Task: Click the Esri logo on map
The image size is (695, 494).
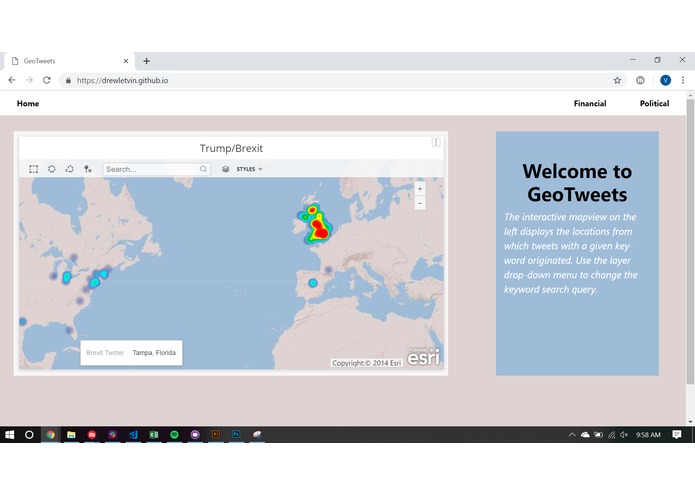Action: point(424,356)
